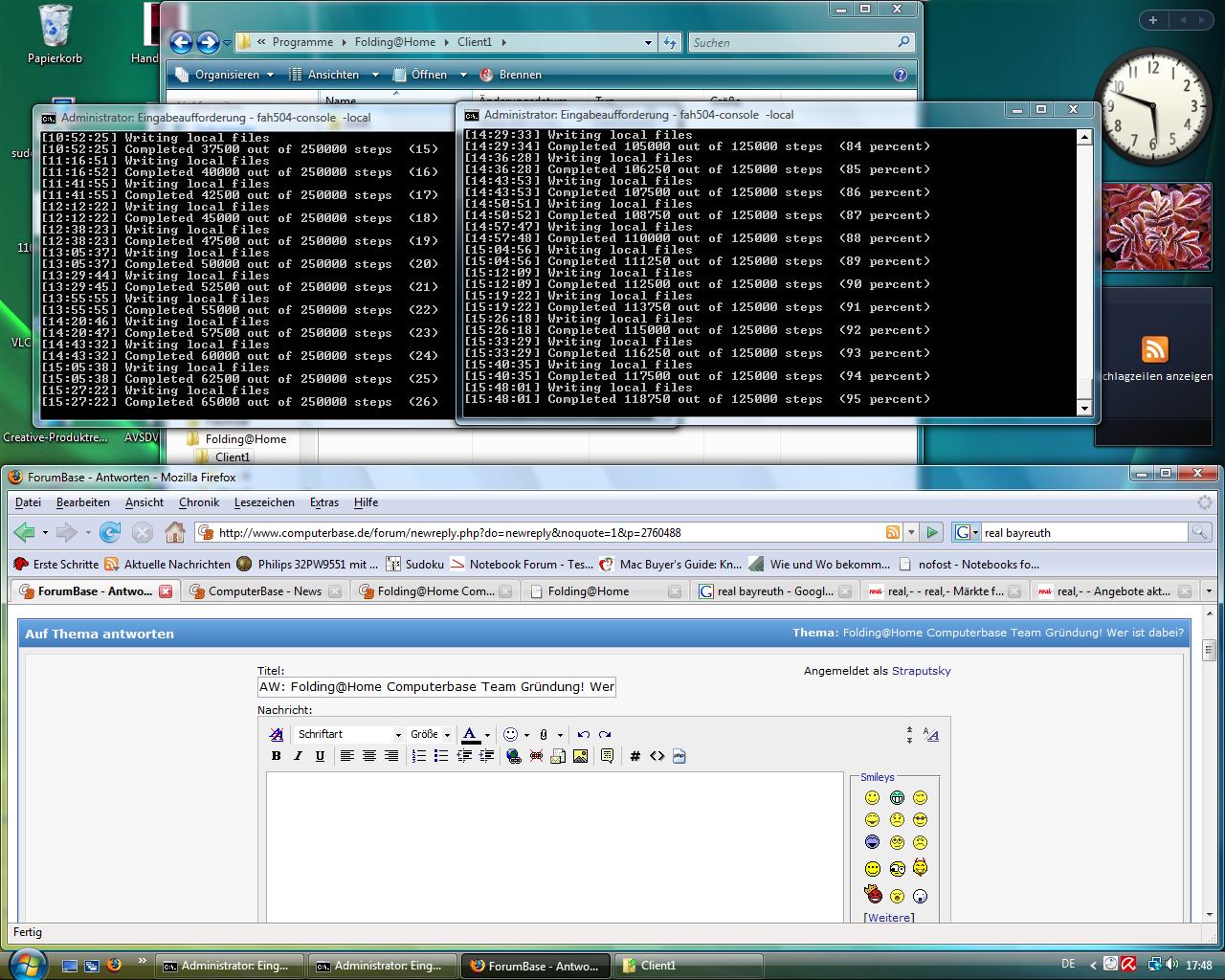
Task: Open search engine selector dropdown
Action: point(966,532)
